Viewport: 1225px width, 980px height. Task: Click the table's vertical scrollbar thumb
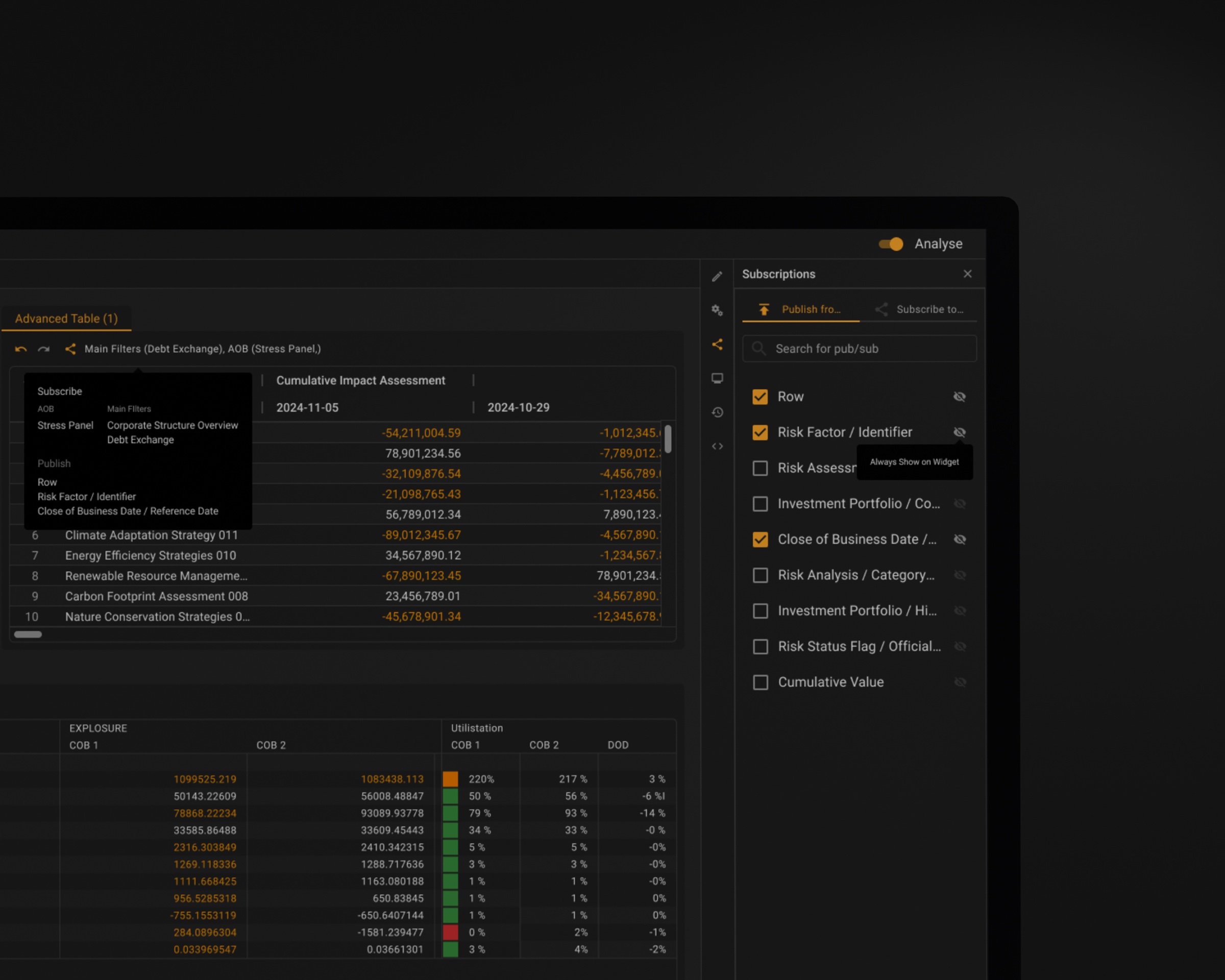(x=668, y=438)
